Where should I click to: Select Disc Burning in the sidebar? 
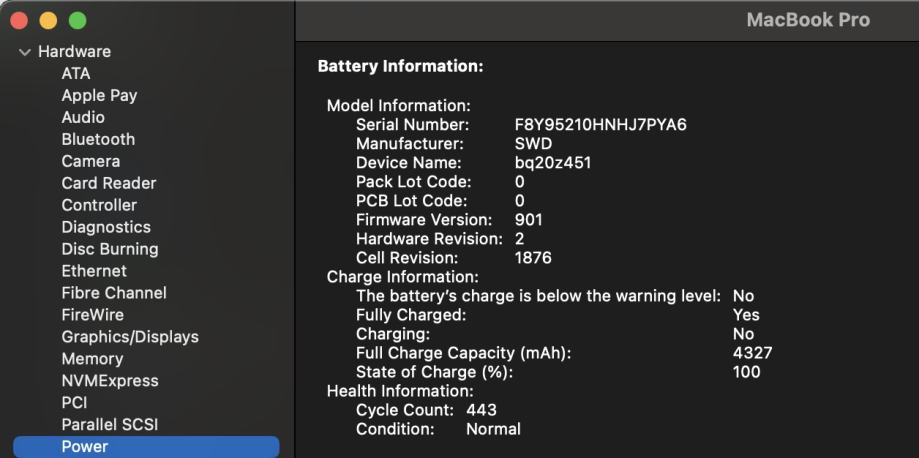click(x=110, y=250)
